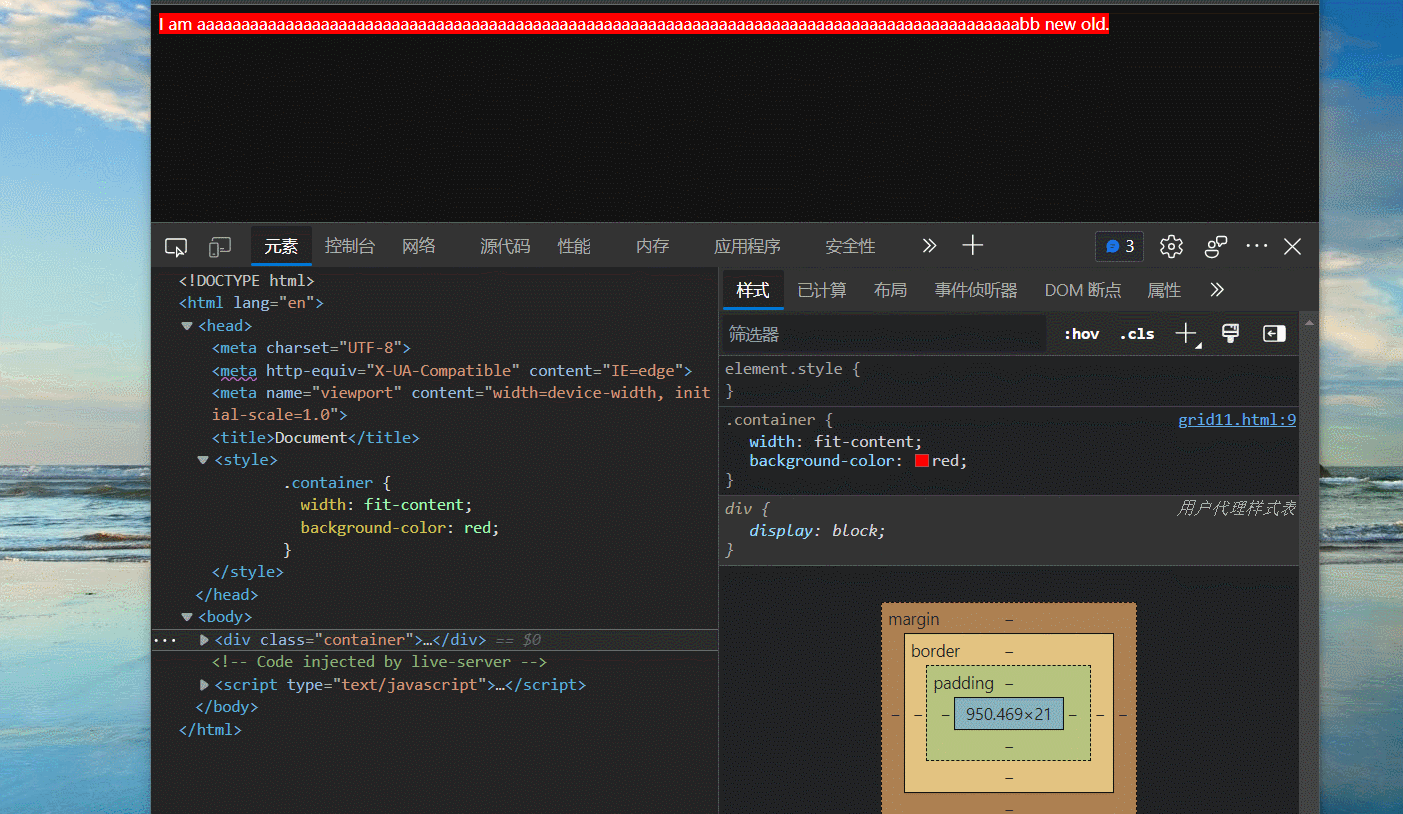Click the closing </head> tag

click(x=227, y=595)
